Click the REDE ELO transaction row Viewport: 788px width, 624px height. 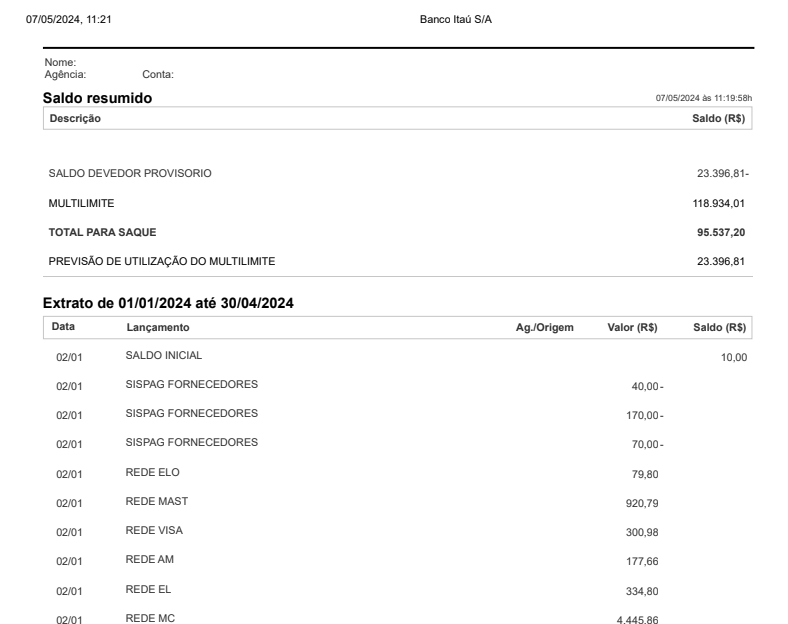398,473
